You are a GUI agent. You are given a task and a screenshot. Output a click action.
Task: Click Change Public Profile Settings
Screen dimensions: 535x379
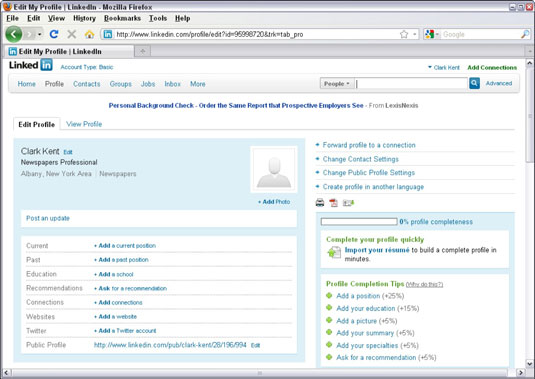click(x=369, y=173)
